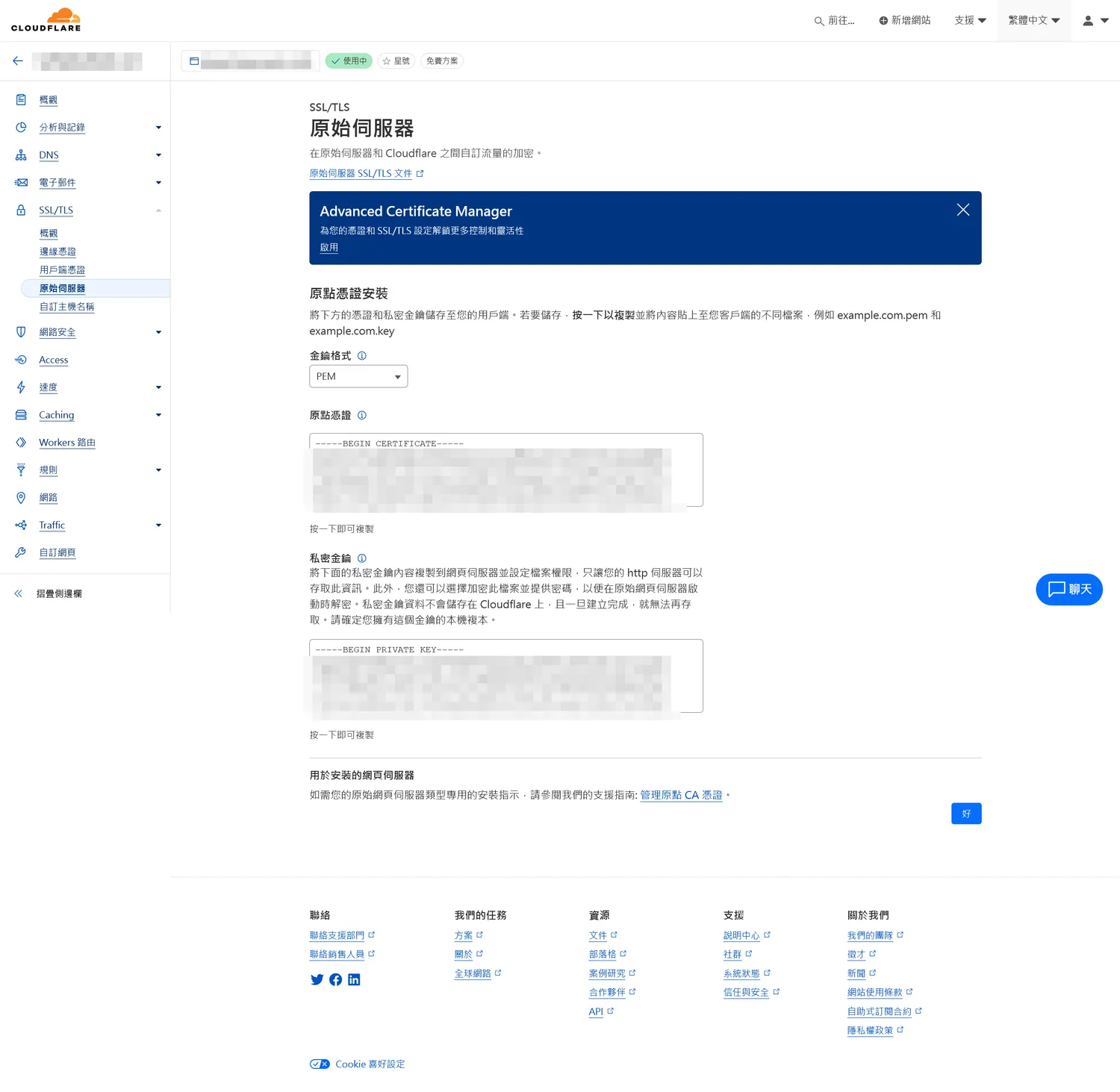Open the 管理原點 CA 憑證 guide link
Screen dimensions: 1120x1092
click(x=681, y=795)
